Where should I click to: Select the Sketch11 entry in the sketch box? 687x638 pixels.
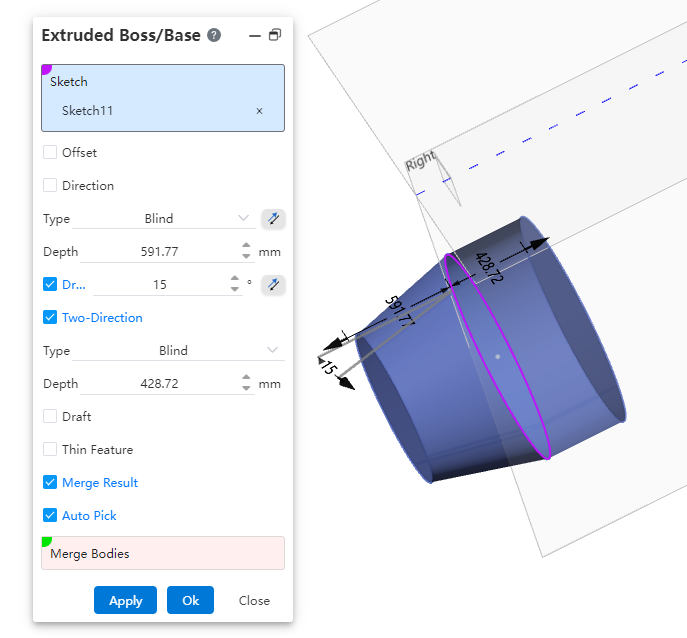point(88,110)
